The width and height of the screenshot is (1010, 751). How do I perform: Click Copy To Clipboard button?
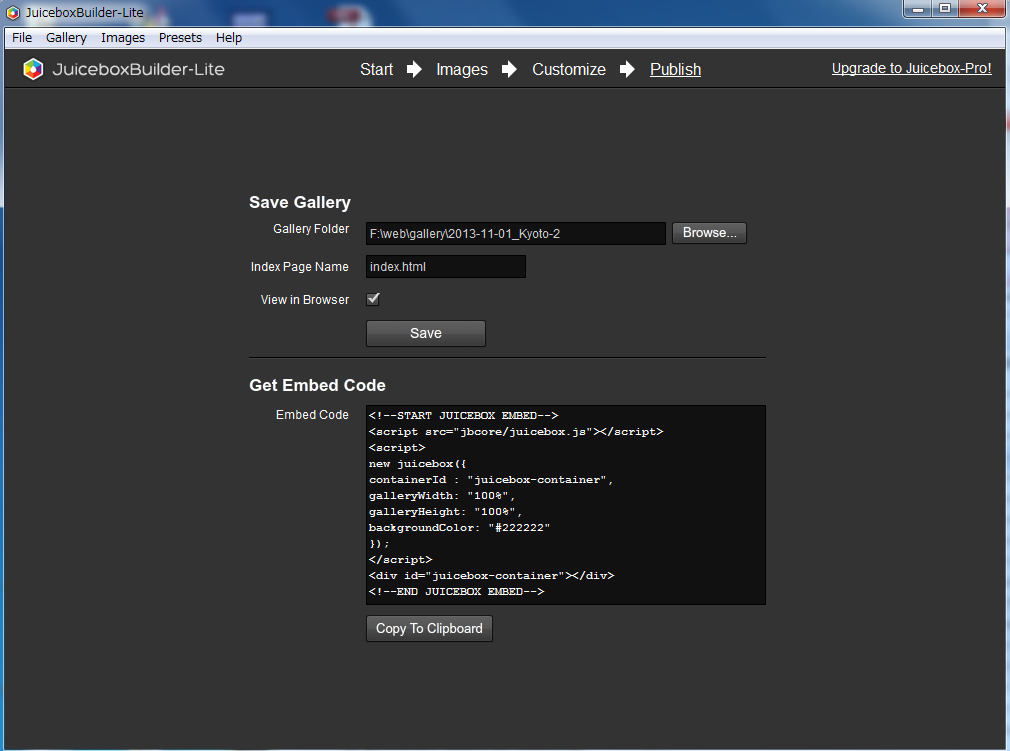pos(429,629)
